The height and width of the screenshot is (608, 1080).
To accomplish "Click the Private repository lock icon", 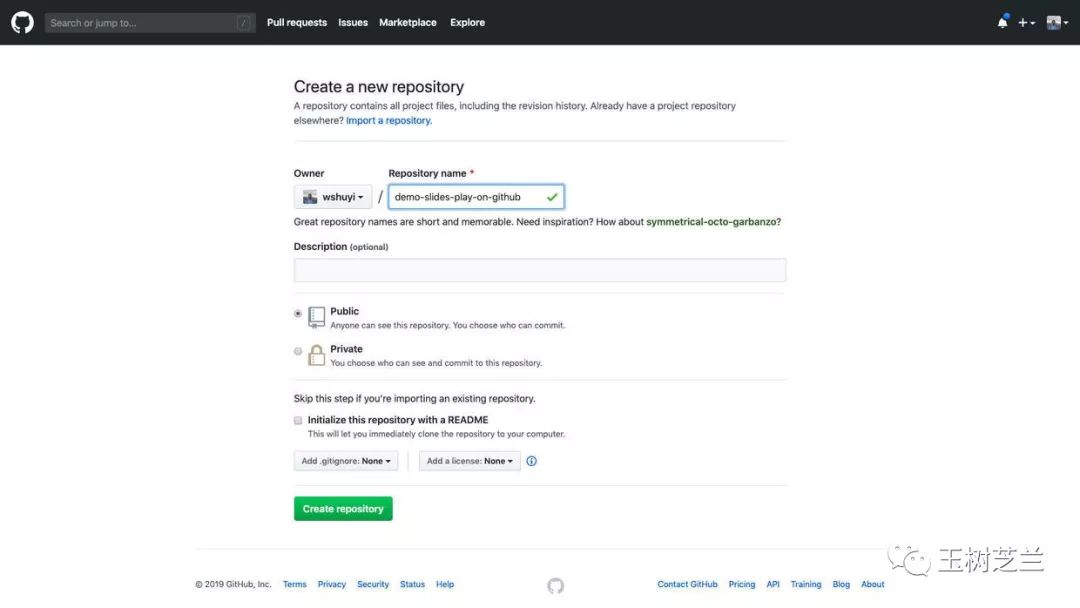I will tap(317, 354).
